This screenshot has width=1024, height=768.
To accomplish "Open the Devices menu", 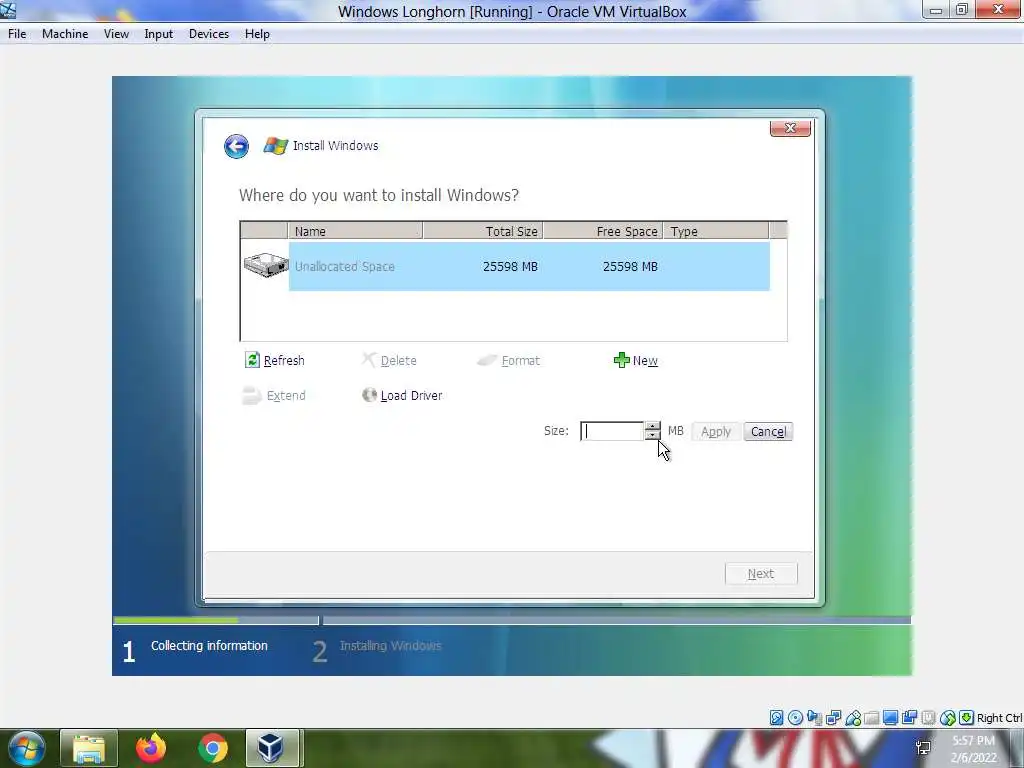I will pyautogui.click(x=209, y=34).
